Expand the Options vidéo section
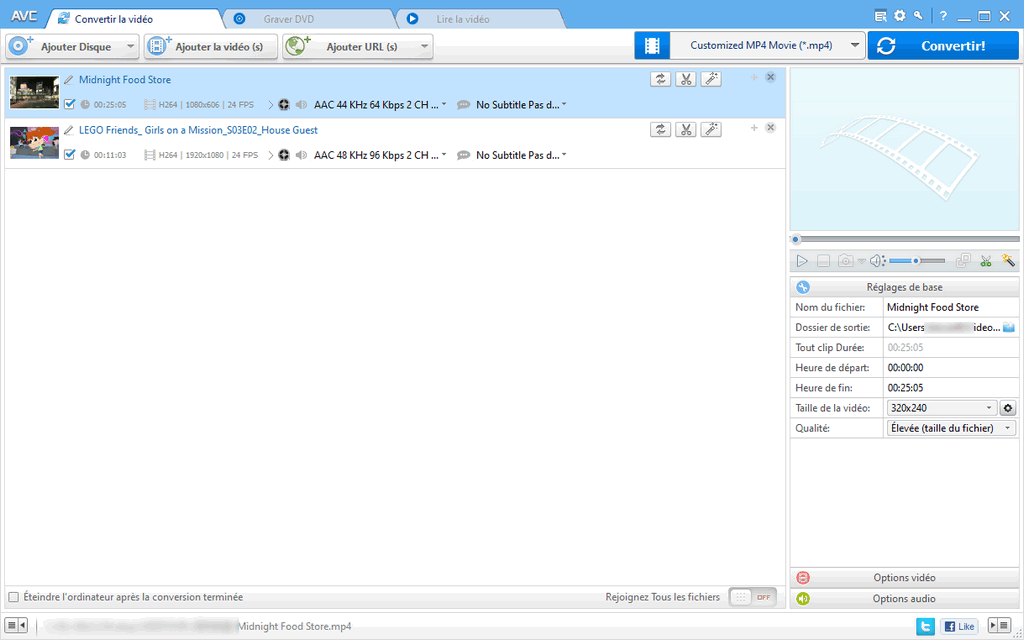This screenshot has width=1024, height=640. point(904,577)
